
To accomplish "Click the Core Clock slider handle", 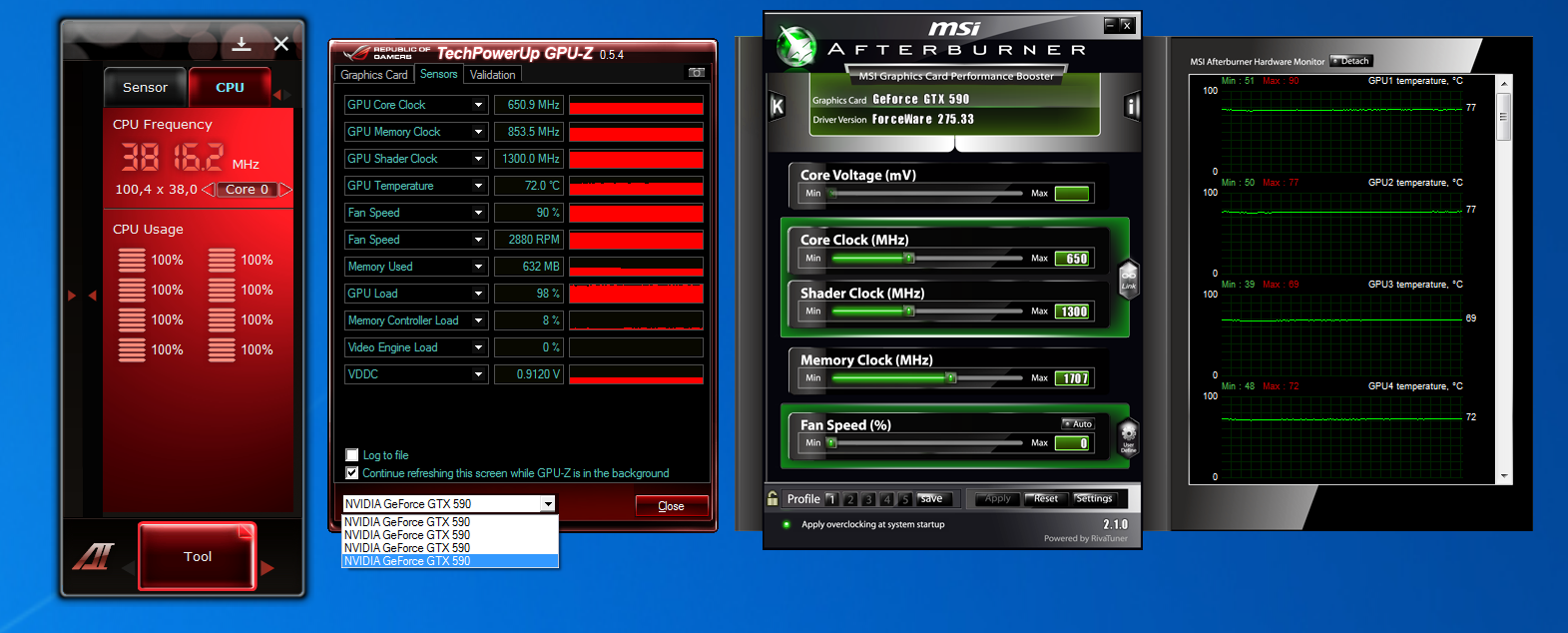I will click(909, 258).
